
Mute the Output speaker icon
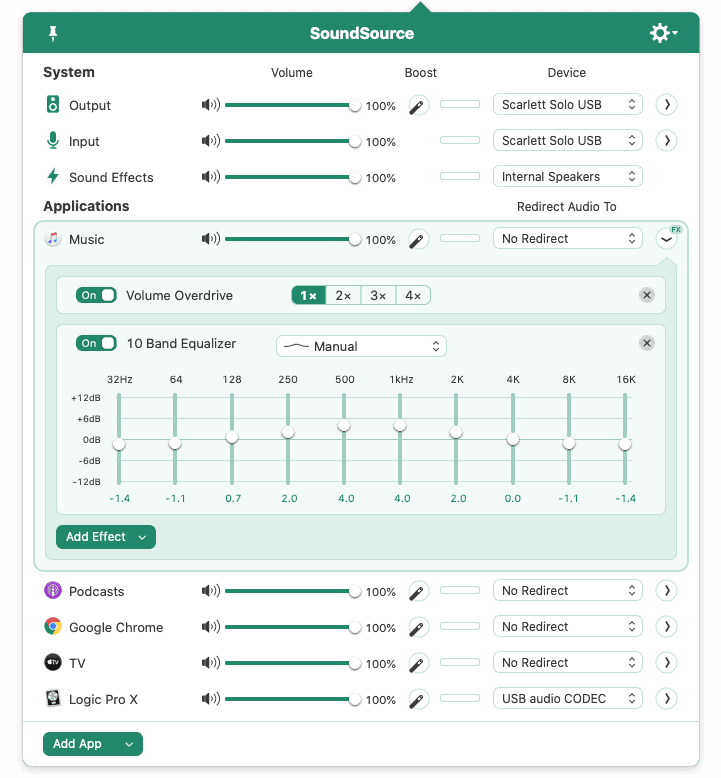(x=210, y=105)
